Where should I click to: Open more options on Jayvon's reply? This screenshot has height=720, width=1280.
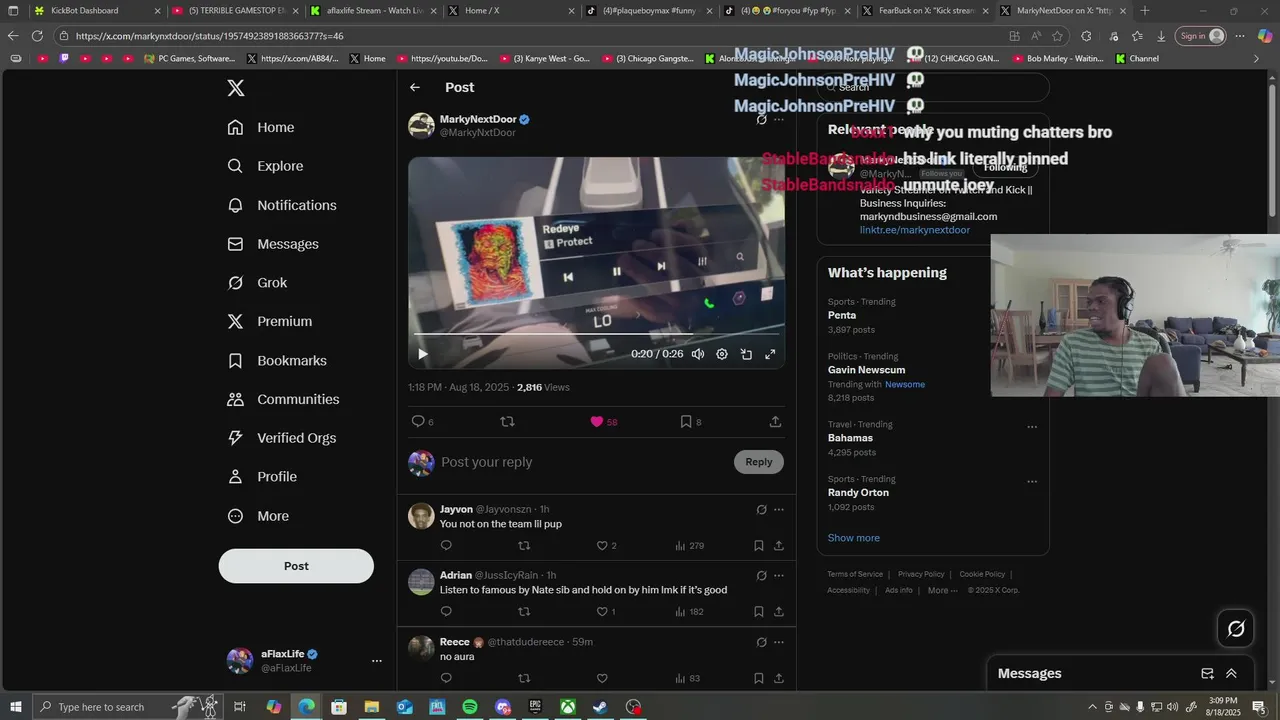[x=779, y=510]
